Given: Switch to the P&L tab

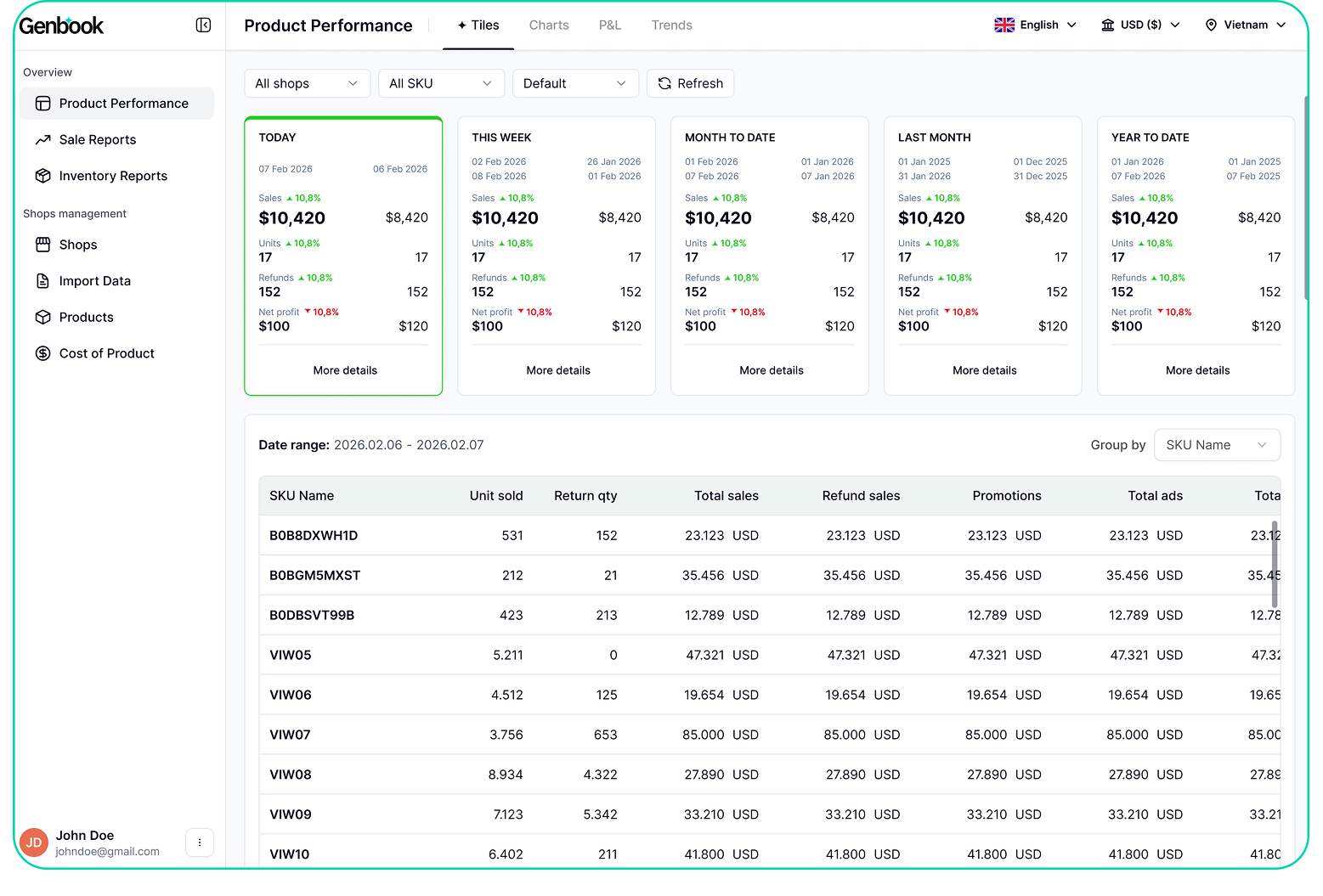Looking at the screenshot, I should coord(610,25).
